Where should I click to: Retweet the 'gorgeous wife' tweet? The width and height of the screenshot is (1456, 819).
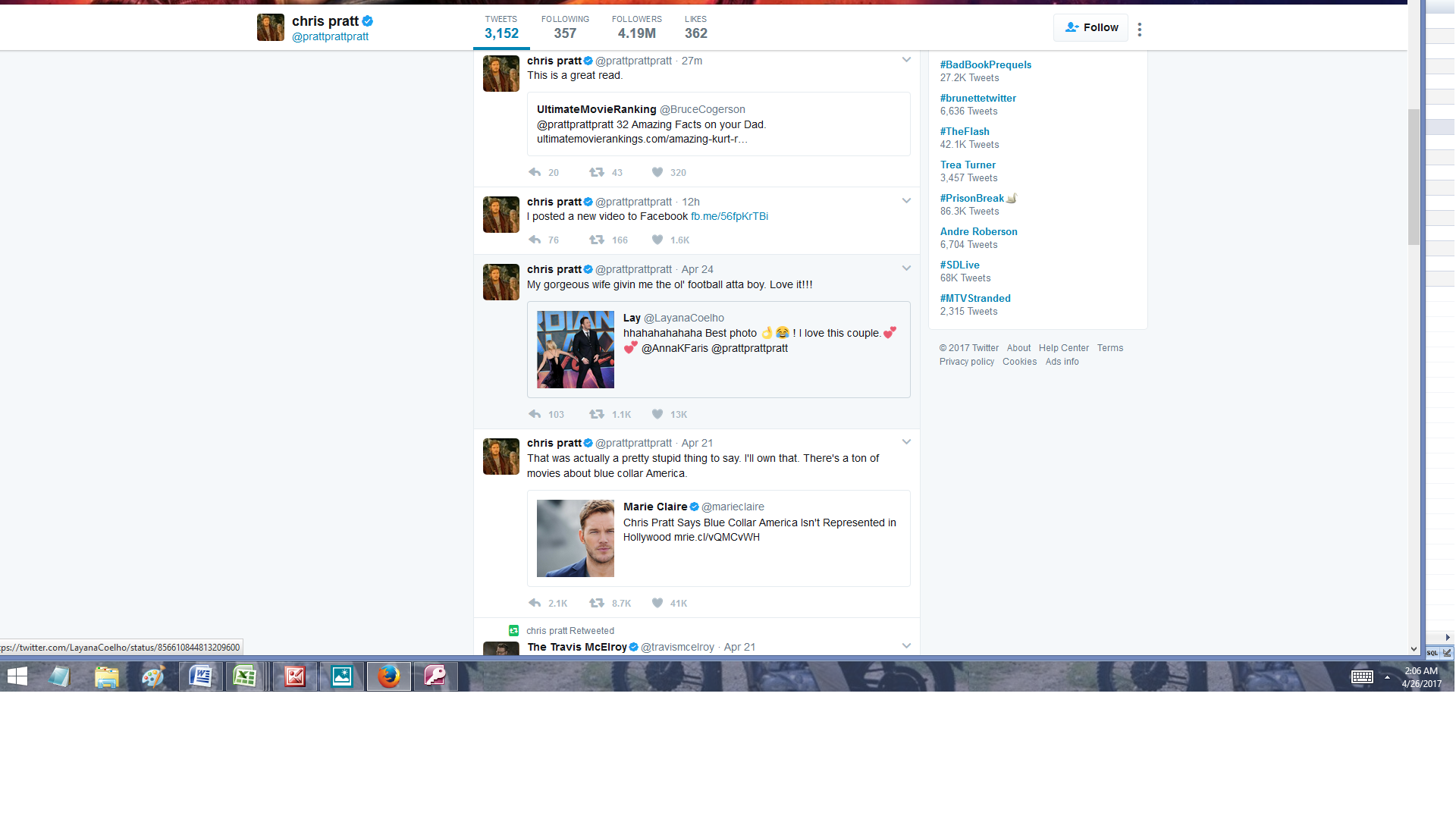(x=597, y=415)
